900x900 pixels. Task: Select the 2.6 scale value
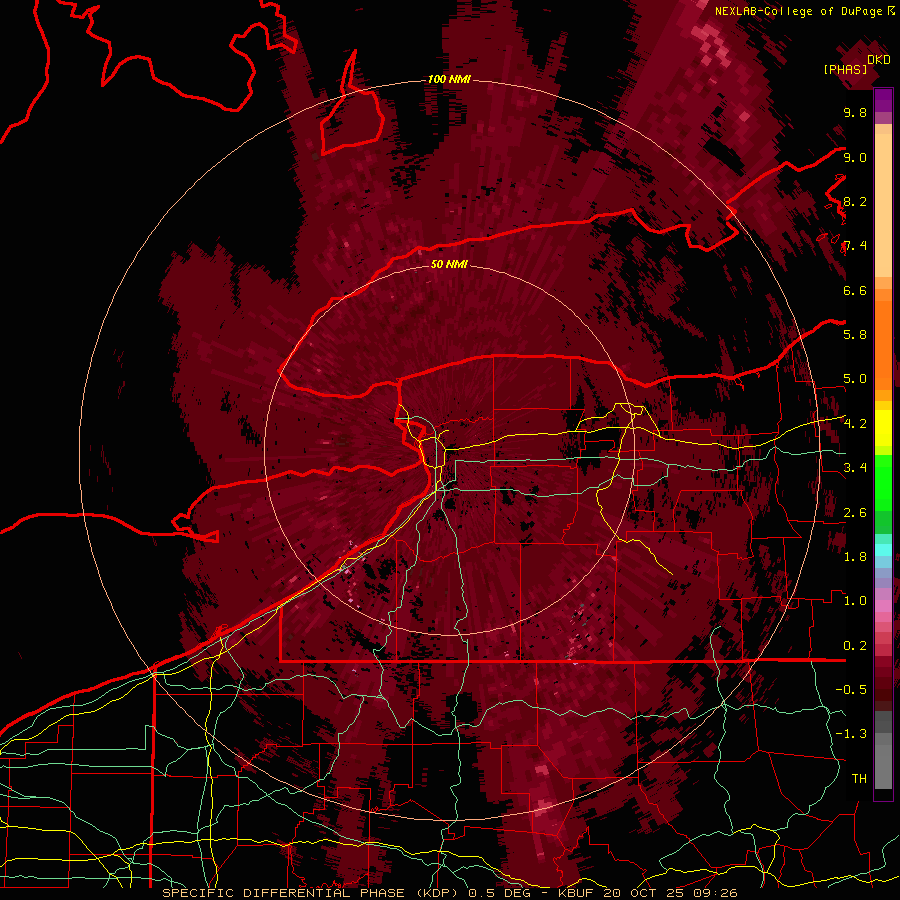855,513
